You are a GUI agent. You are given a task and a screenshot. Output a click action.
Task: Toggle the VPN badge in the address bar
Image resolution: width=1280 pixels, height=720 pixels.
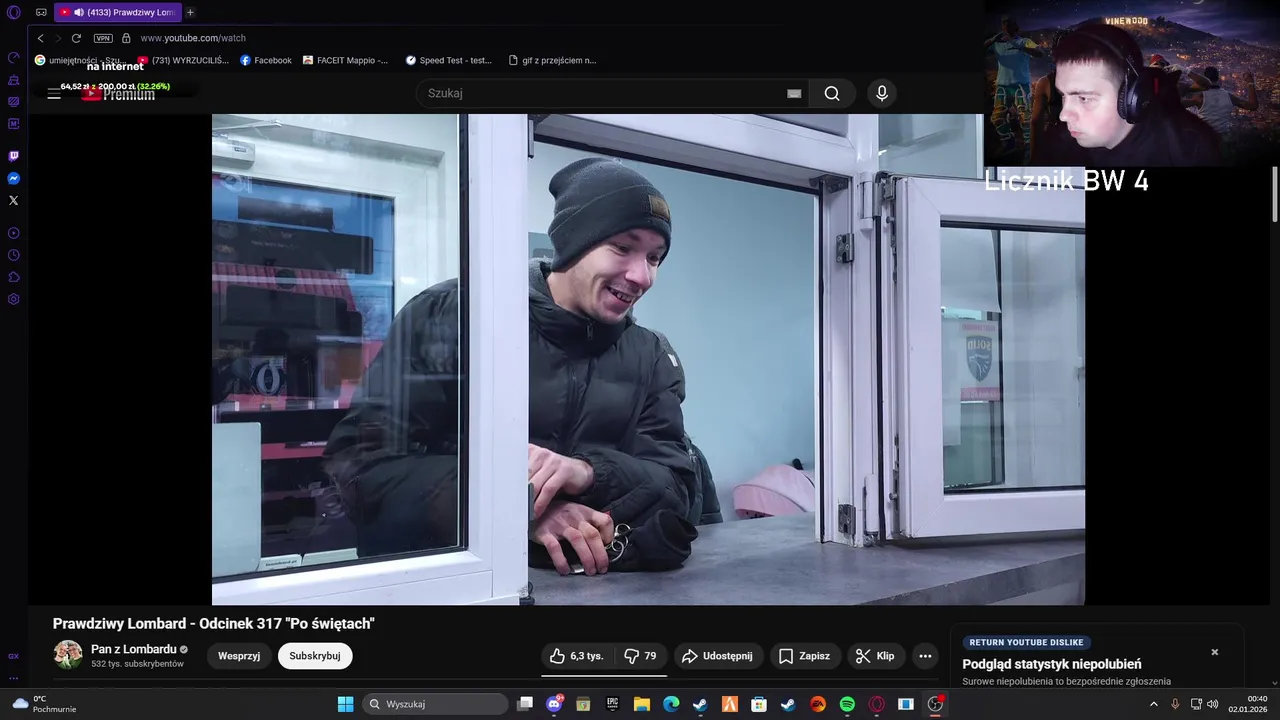(103, 38)
